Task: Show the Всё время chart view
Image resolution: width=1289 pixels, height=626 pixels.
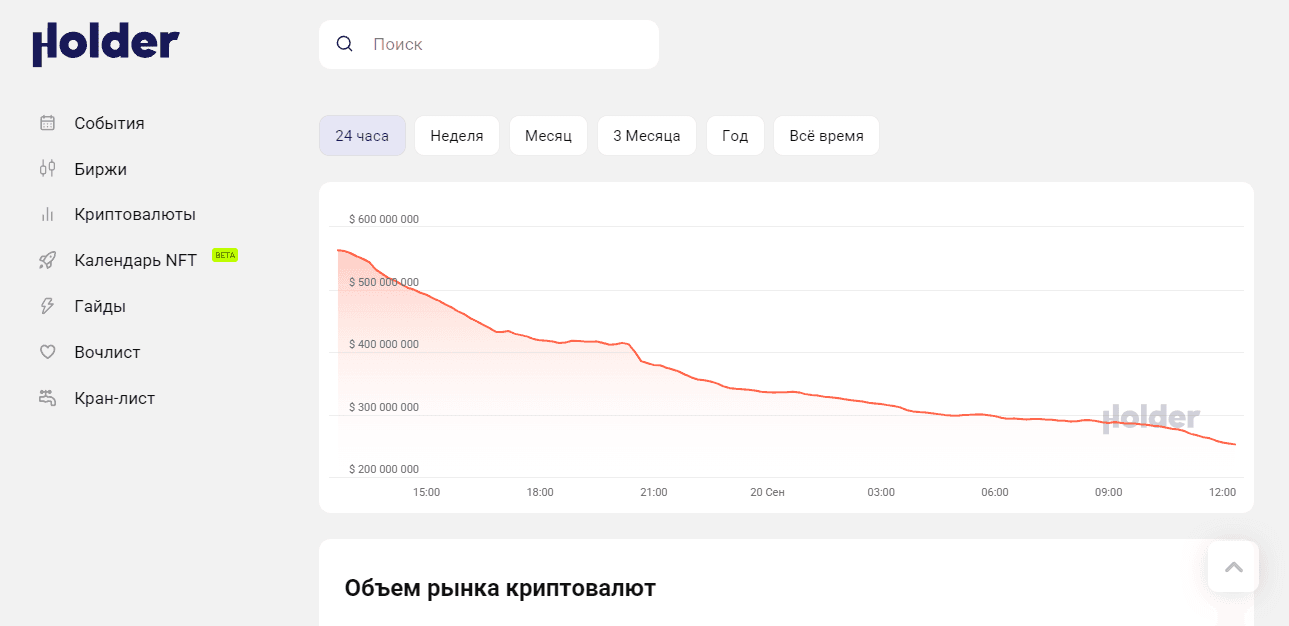Action: click(826, 135)
